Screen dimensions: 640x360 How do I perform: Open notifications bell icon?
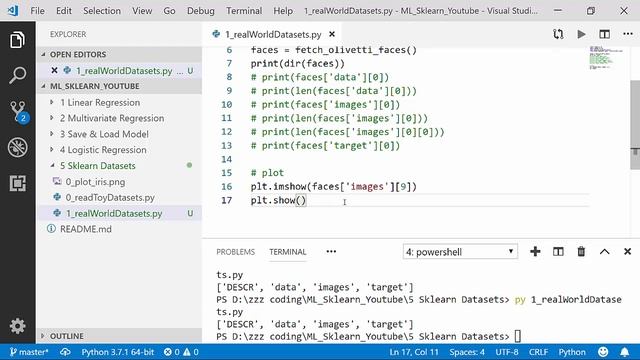(624, 352)
